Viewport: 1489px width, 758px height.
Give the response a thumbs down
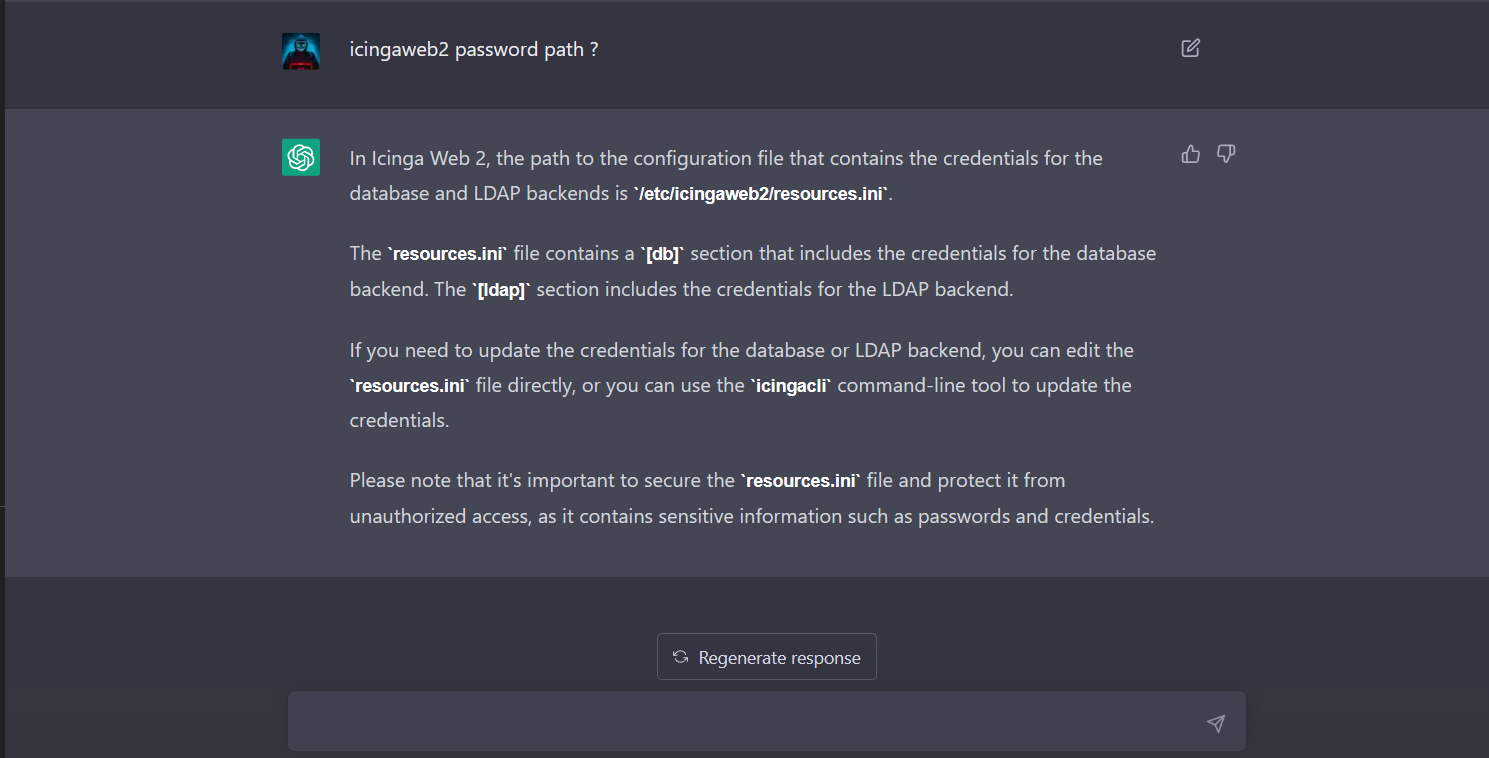tap(1226, 154)
